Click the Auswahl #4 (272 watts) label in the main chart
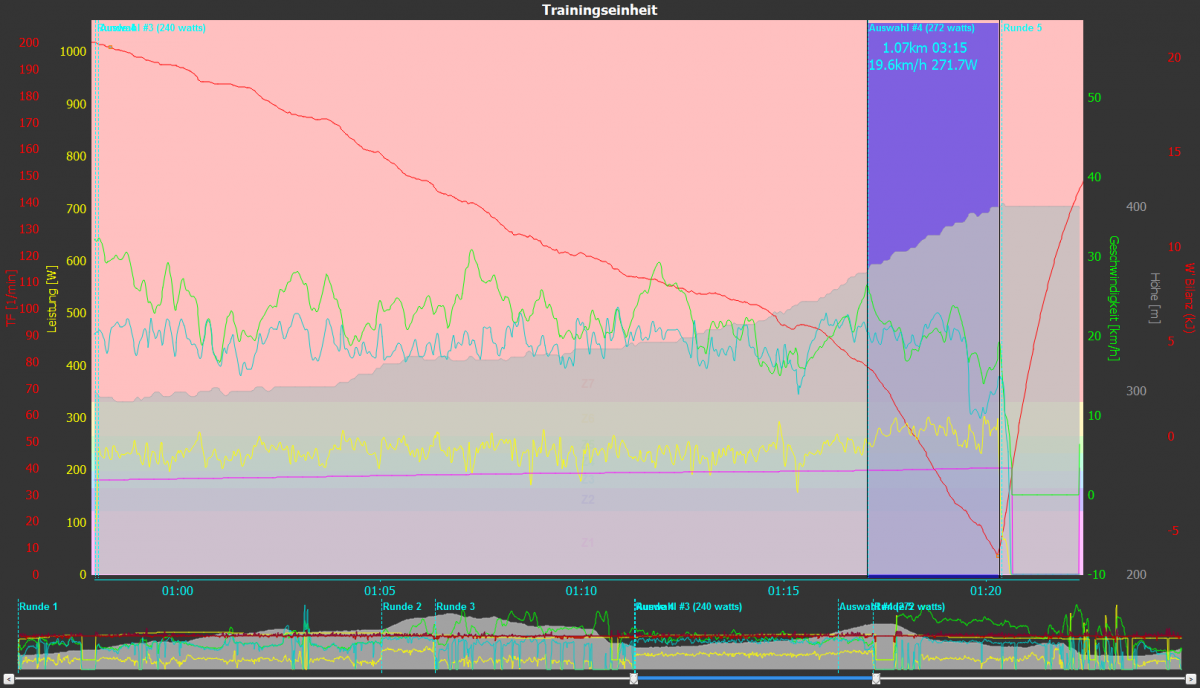Screen dimensions: 1200x688 (921, 28)
